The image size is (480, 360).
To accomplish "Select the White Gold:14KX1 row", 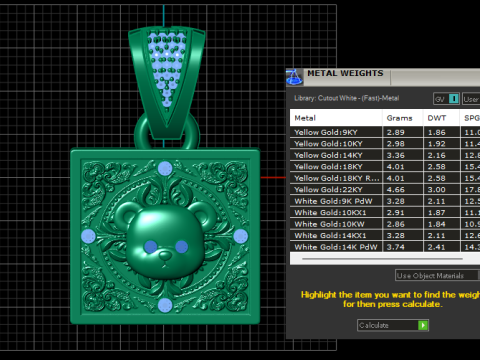I will [385, 236].
